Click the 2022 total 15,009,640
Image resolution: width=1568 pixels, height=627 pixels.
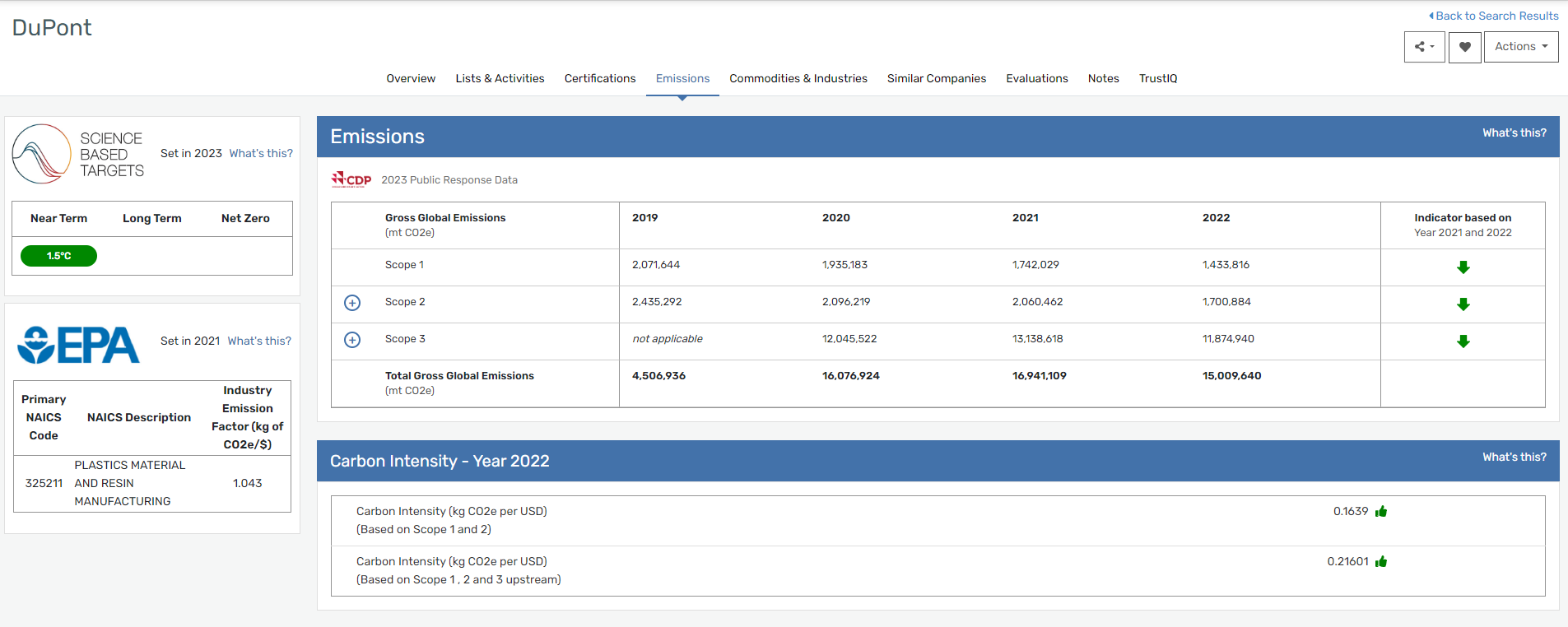click(1231, 376)
